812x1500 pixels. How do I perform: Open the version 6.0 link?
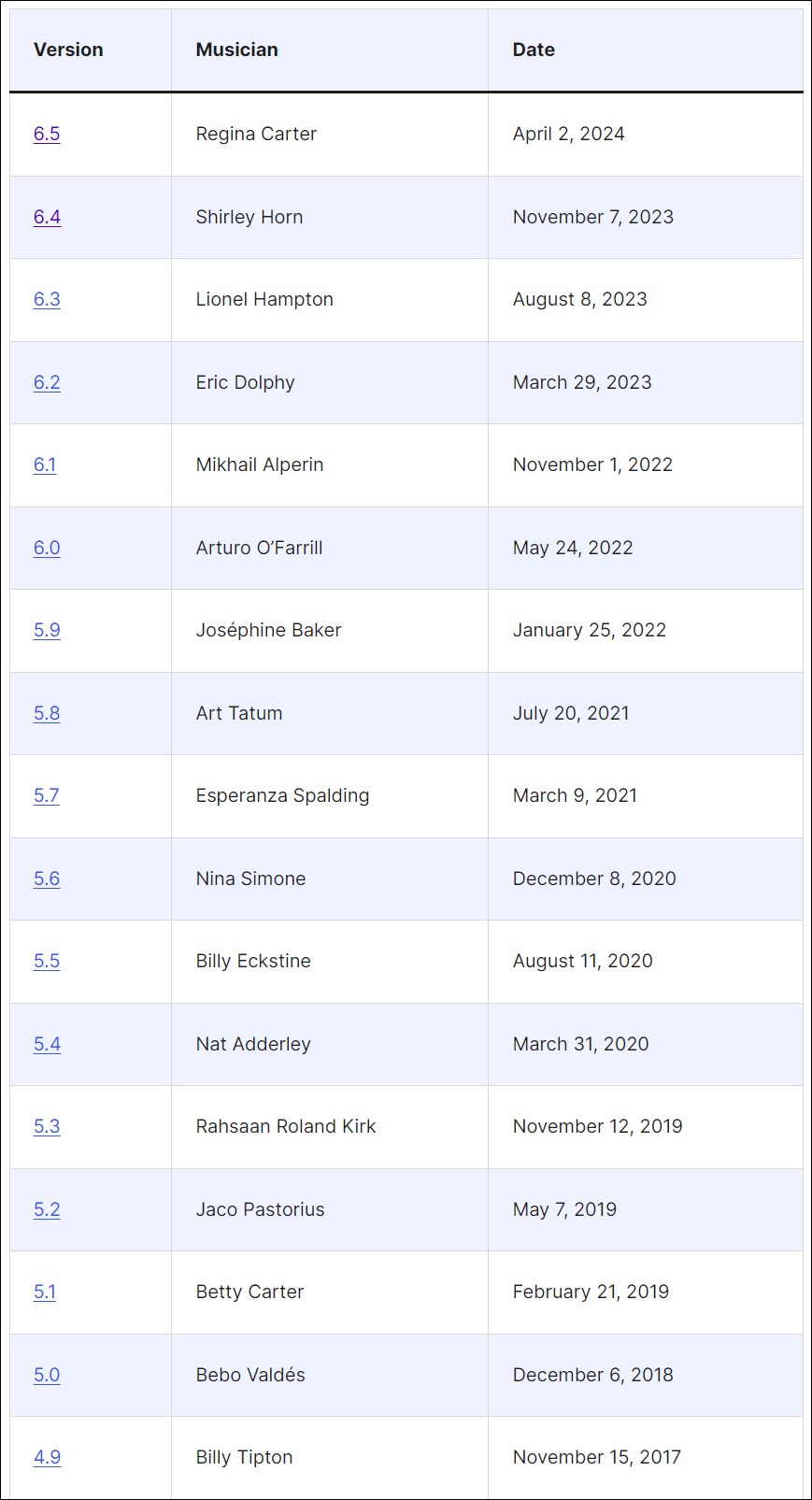click(47, 548)
